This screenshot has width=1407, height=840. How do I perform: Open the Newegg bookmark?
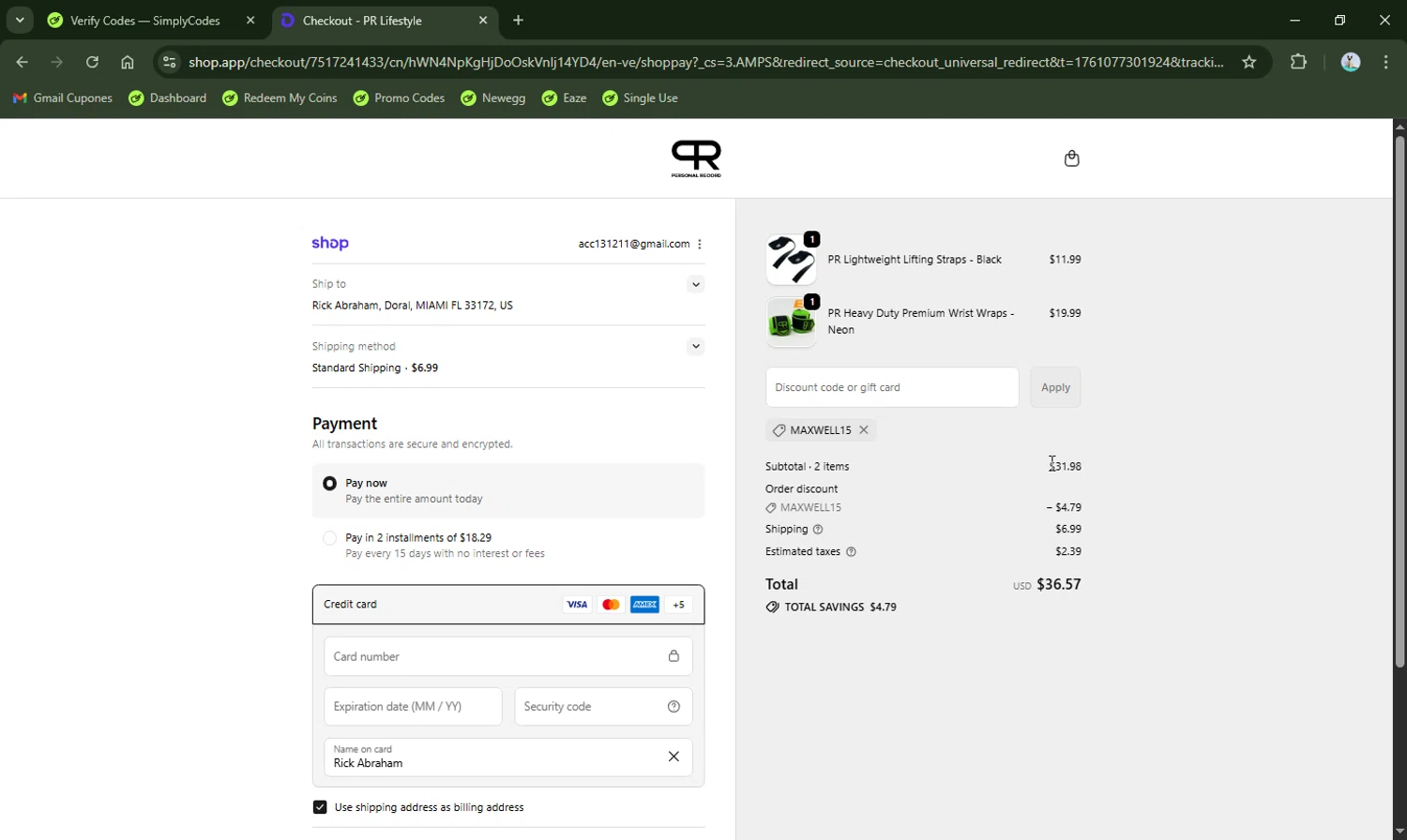pos(493,97)
